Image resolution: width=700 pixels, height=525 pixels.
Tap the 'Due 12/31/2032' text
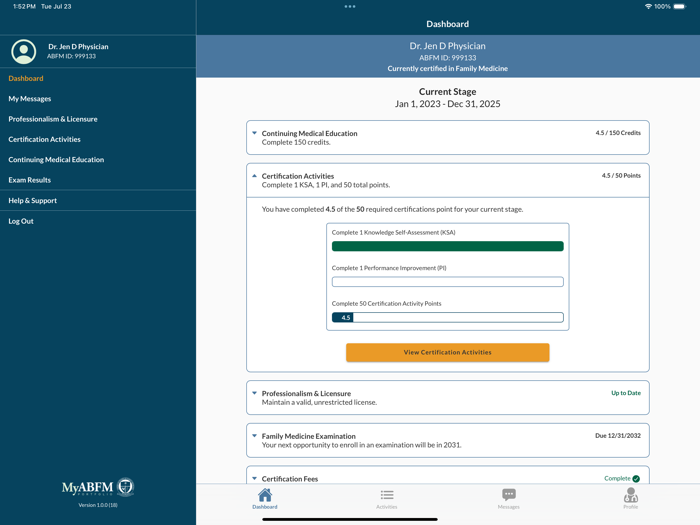coord(618,436)
